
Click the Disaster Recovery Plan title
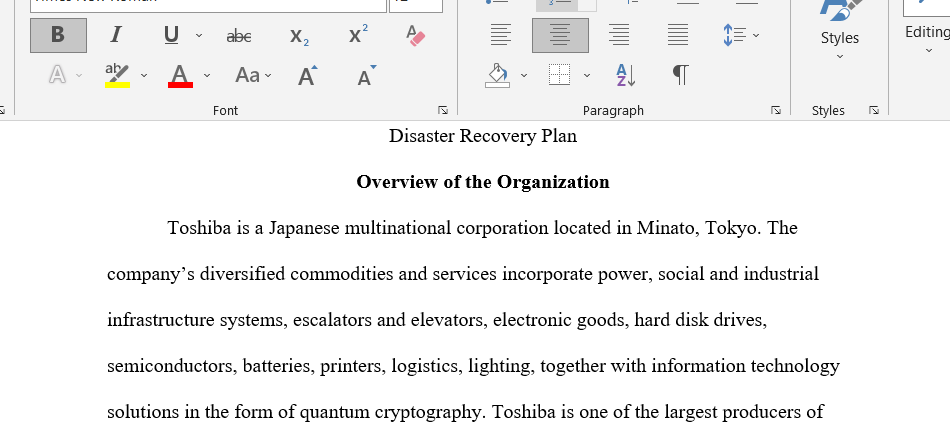pyautogui.click(x=483, y=136)
